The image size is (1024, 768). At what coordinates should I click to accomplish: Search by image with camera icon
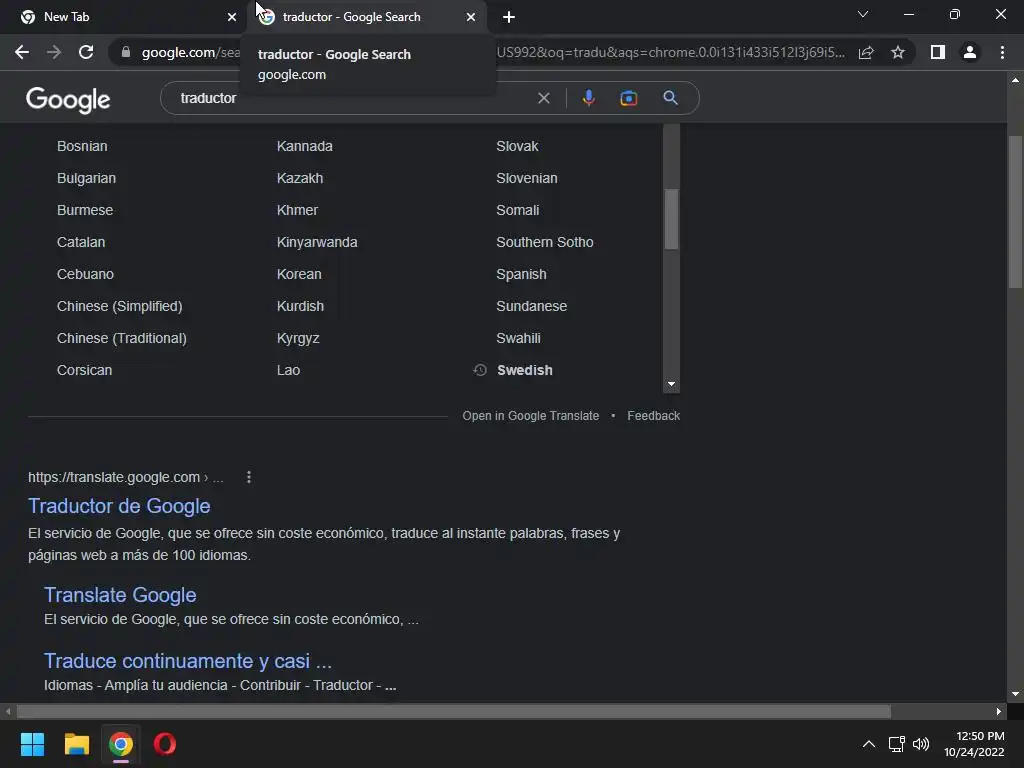pos(628,98)
